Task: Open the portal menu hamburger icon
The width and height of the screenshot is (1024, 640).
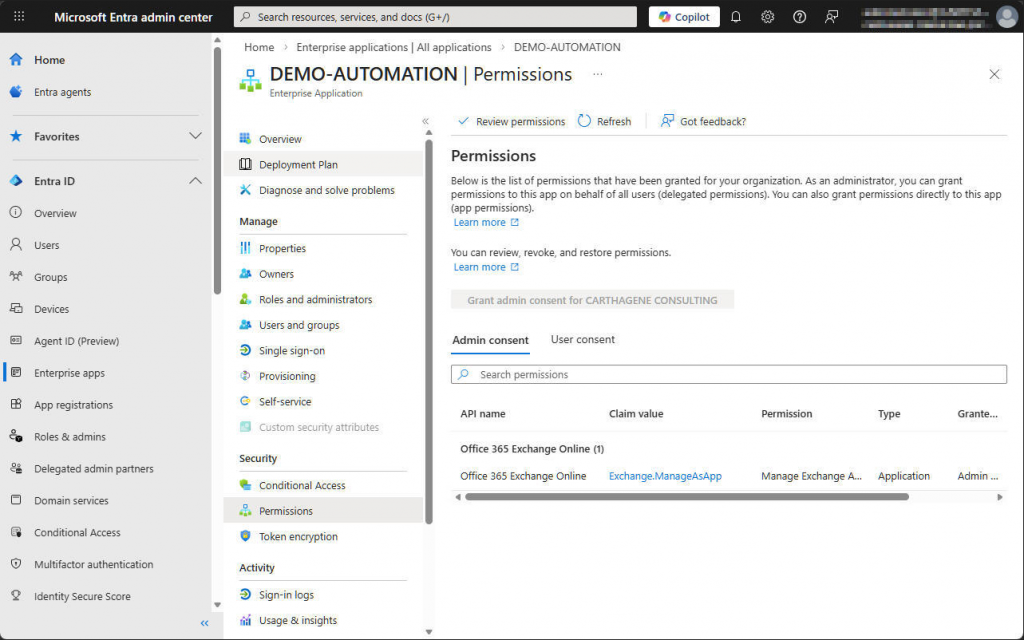Action: pos(18,16)
